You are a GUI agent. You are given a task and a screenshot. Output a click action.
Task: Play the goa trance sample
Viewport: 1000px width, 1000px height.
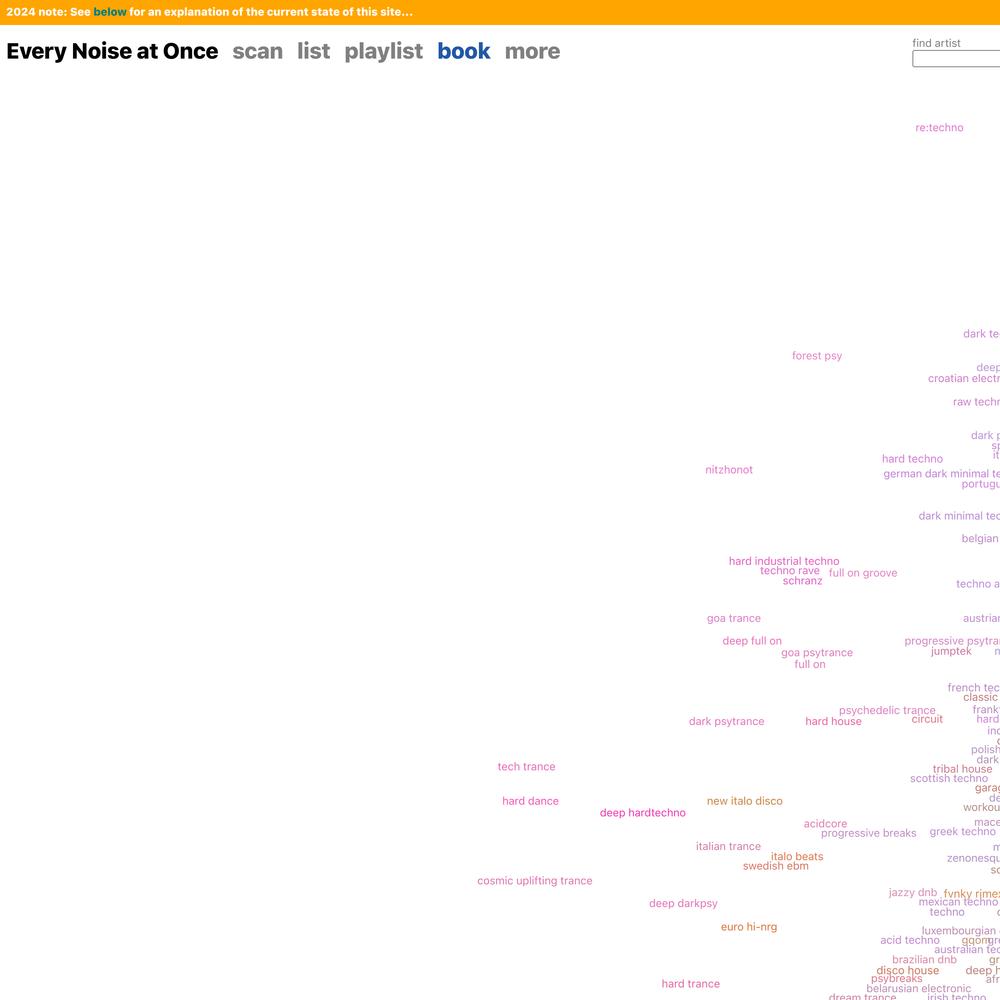tap(733, 619)
